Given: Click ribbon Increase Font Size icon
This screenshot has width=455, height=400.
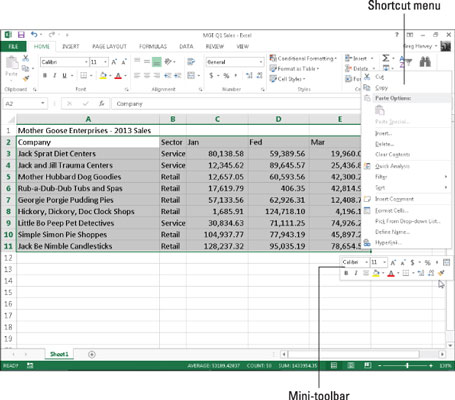Looking at the screenshot, I should tap(114, 62).
